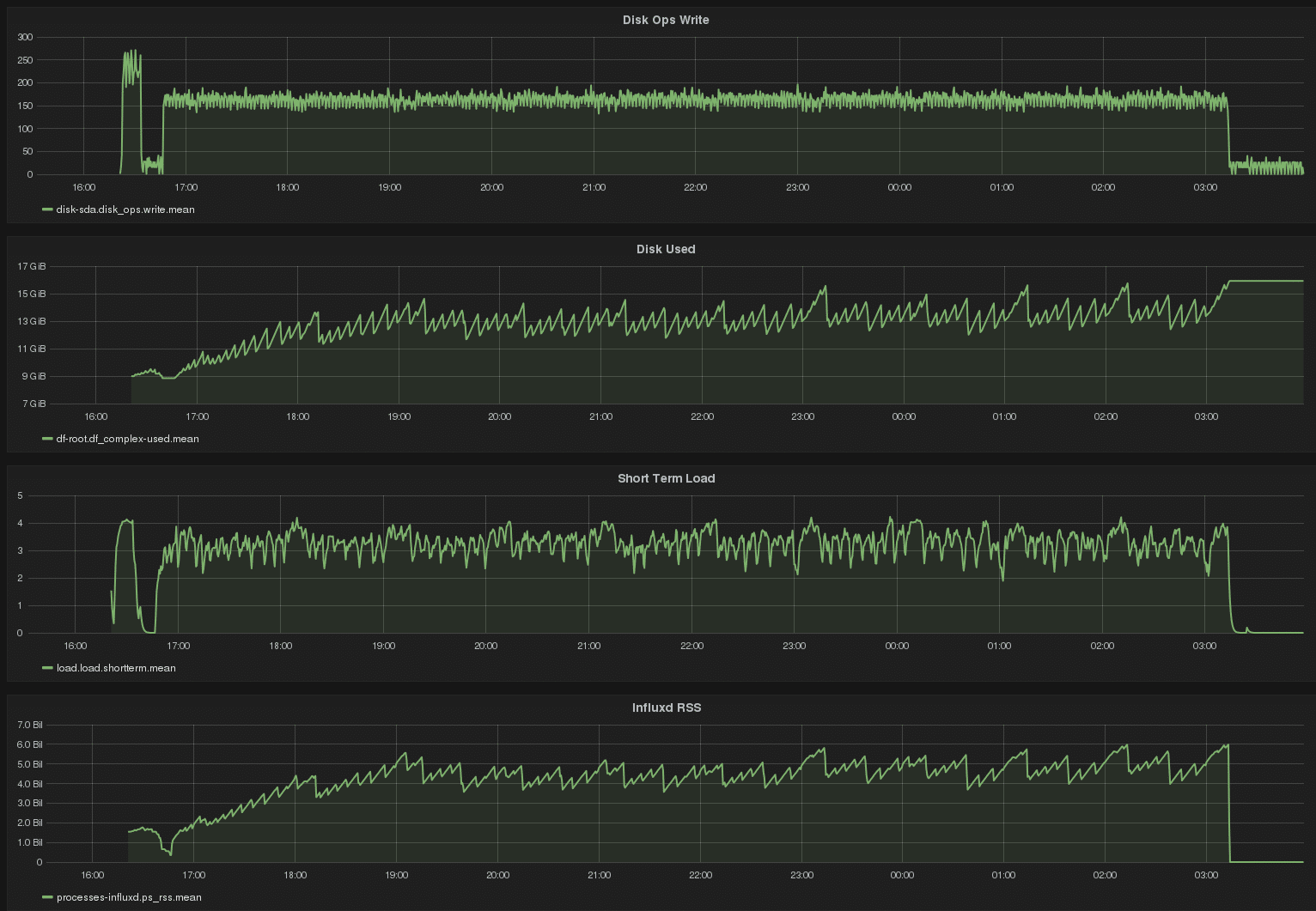Click the first load peak before 17:00 in Short Term Load
Screen dimensions: 1316x911
[x=127, y=520]
